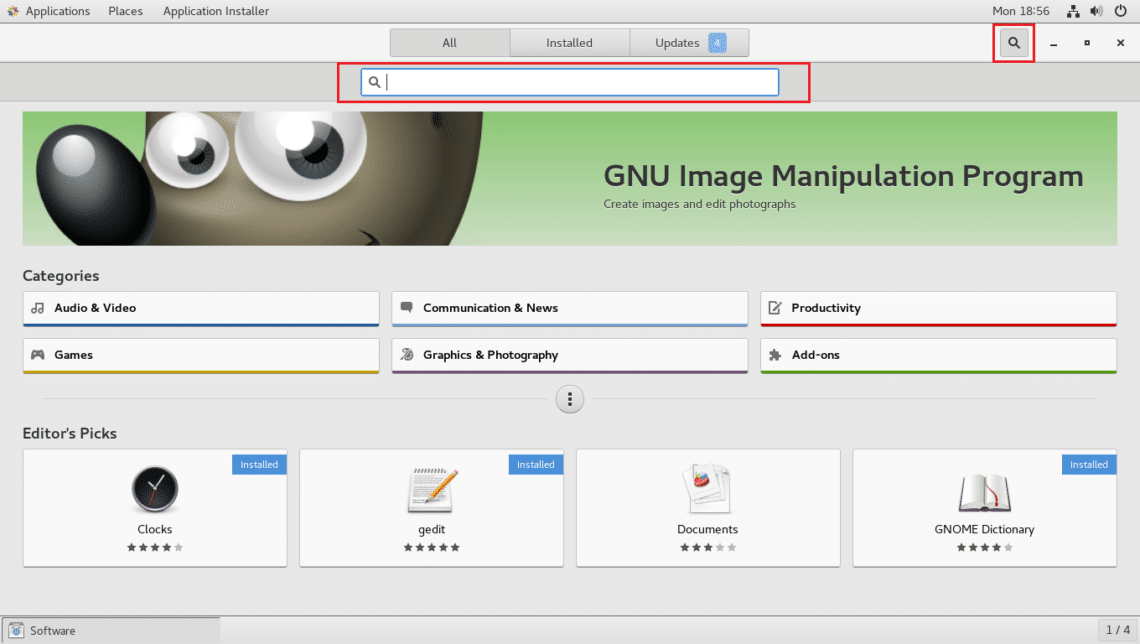This screenshot has width=1140, height=644.
Task: Select the Documents app icon
Action: tap(707, 490)
